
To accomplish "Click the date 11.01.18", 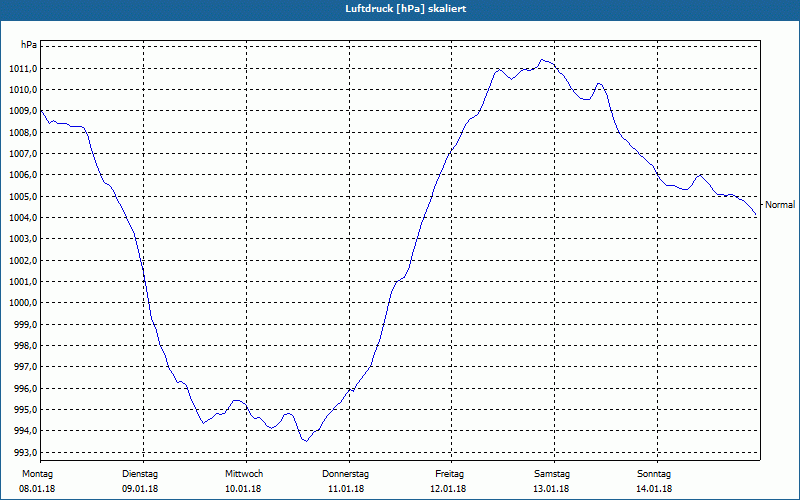I will click(x=346, y=489).
